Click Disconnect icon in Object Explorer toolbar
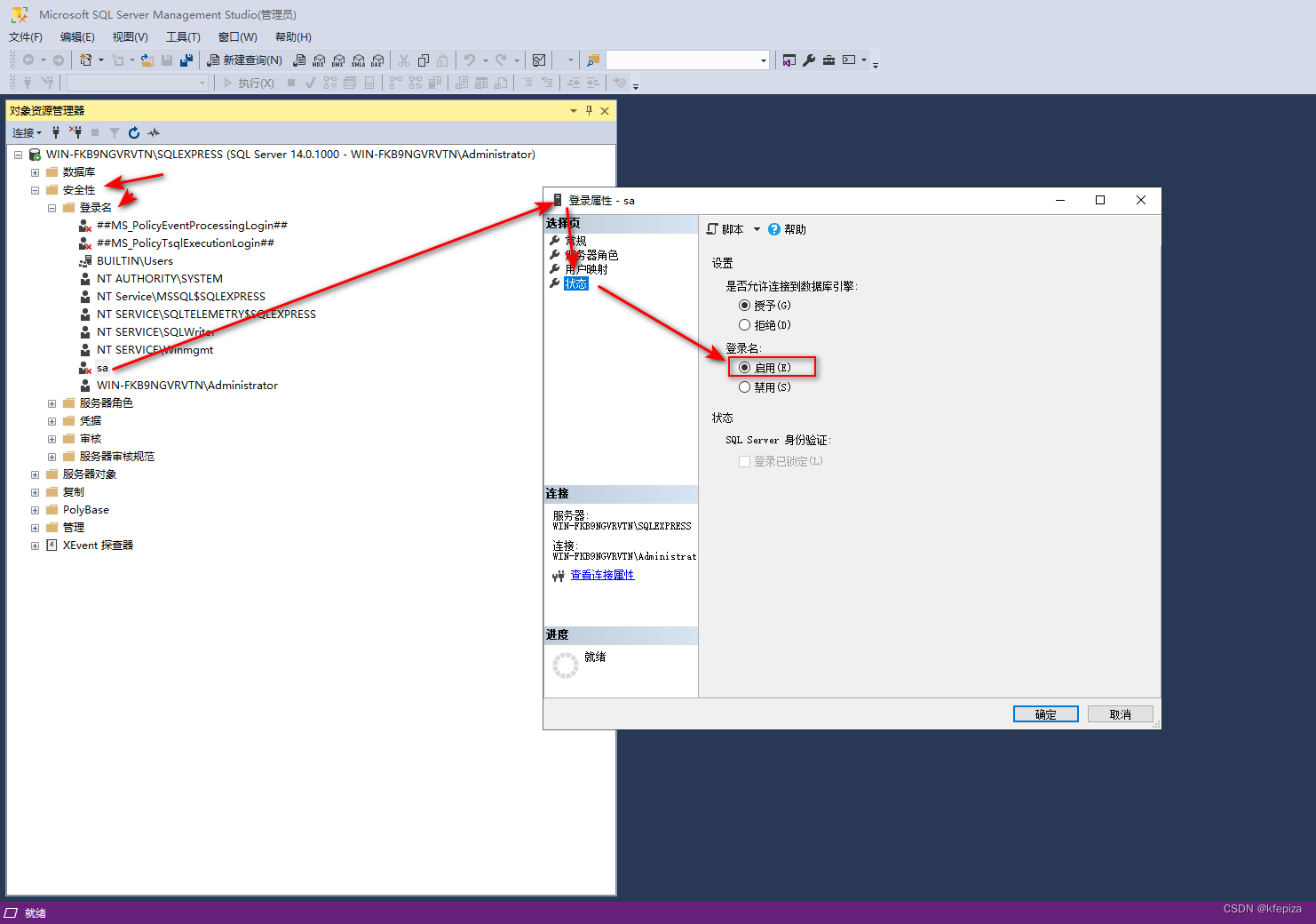The width and height of the screenshot is (1316, 924). click(x=75, y=132)
